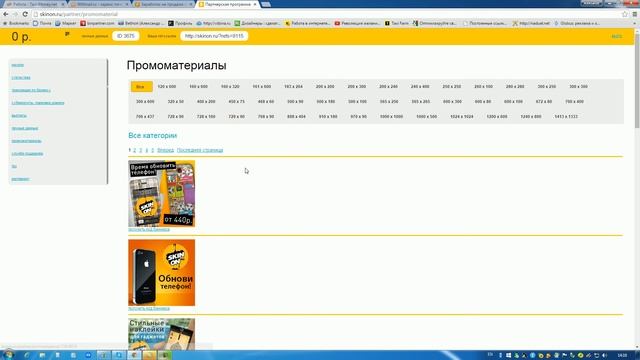Open the Профиль bookmark
Image resolution: width=640 pixels, height=360 pixels.
tap(180, 24)
